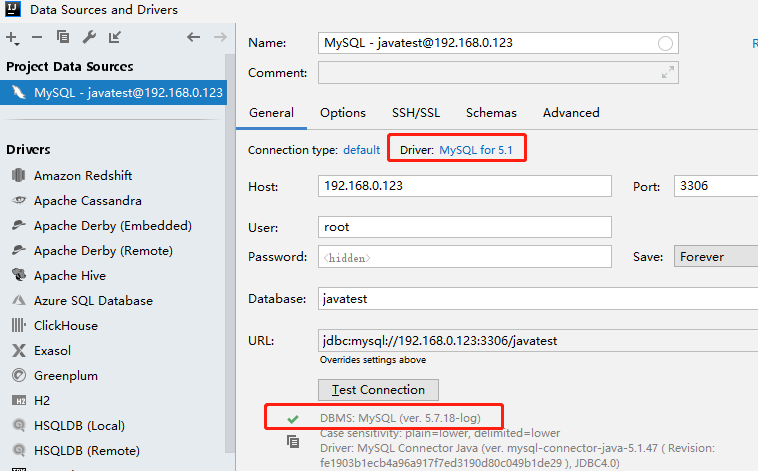Select Apache Hive driver
The image size is (758, 471).
[x=70, y=276]
